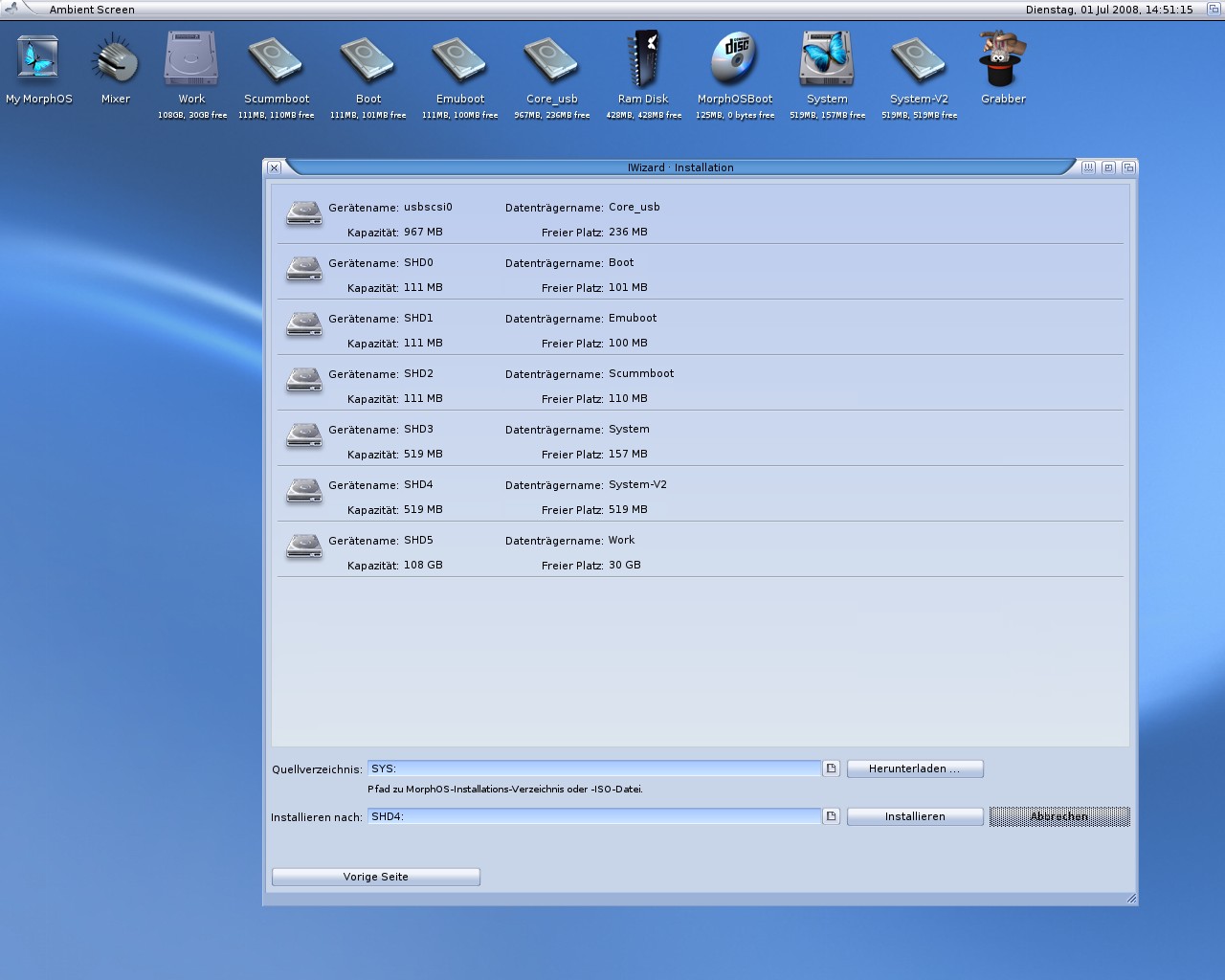Click the Herunterladen ... button
This screenshot has height=980, width=1225.
point(915,768)
